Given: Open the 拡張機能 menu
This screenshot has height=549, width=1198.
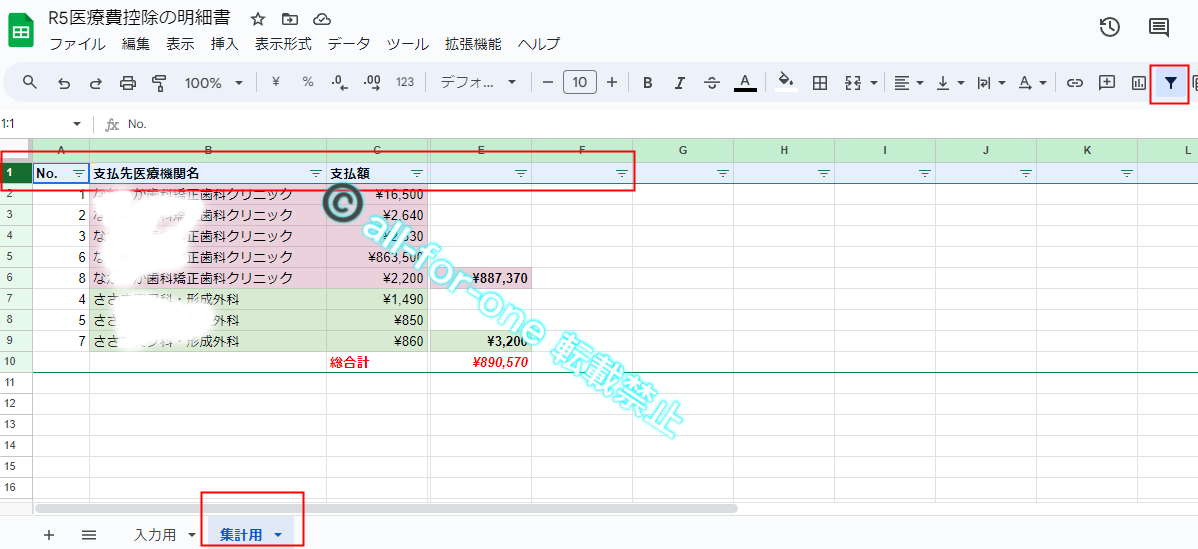Looking at the screenshot, I should coord(473,44).
